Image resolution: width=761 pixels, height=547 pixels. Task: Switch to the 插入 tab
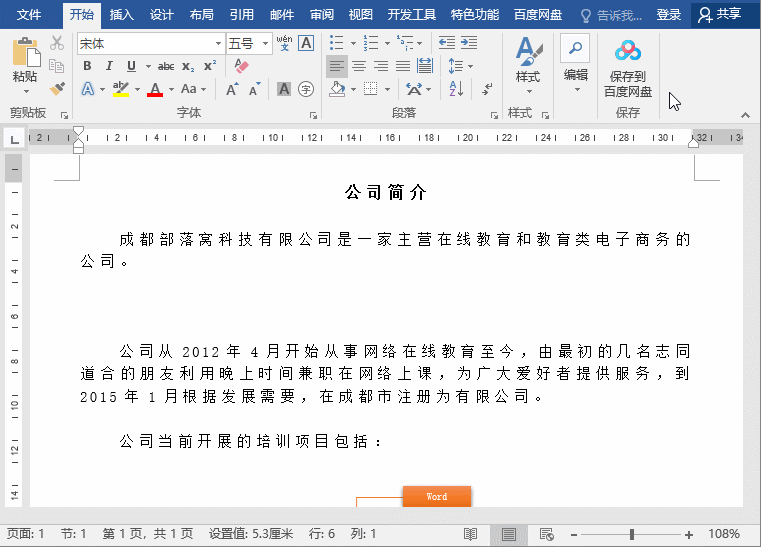[x=121, y=15]
